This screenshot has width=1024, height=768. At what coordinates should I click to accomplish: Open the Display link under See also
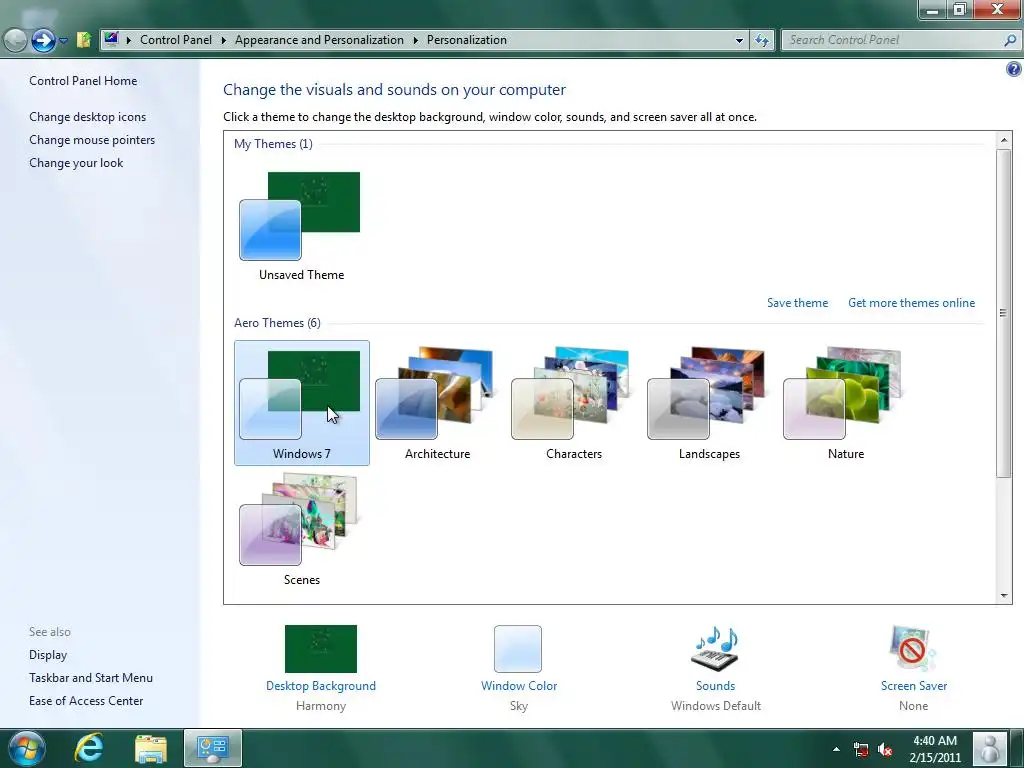(x=48, y=655)
